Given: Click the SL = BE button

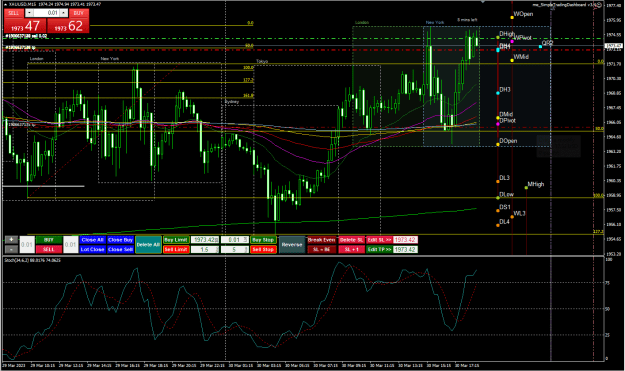Looking at the screenshot, I should pyautogui.click(x=321, y=249).
